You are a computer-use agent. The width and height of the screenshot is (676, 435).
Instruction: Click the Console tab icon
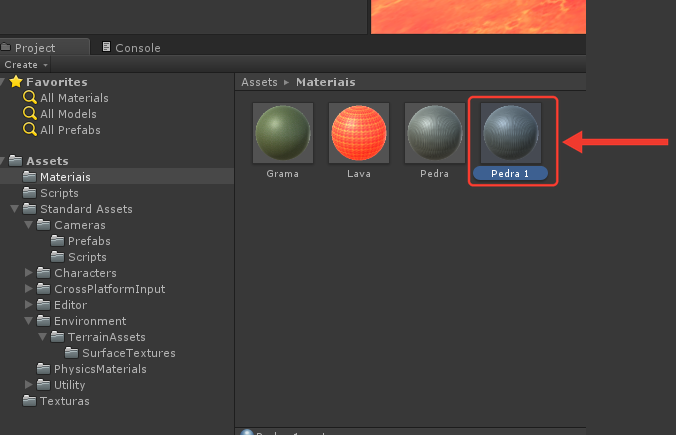click(x=106, y=47)
